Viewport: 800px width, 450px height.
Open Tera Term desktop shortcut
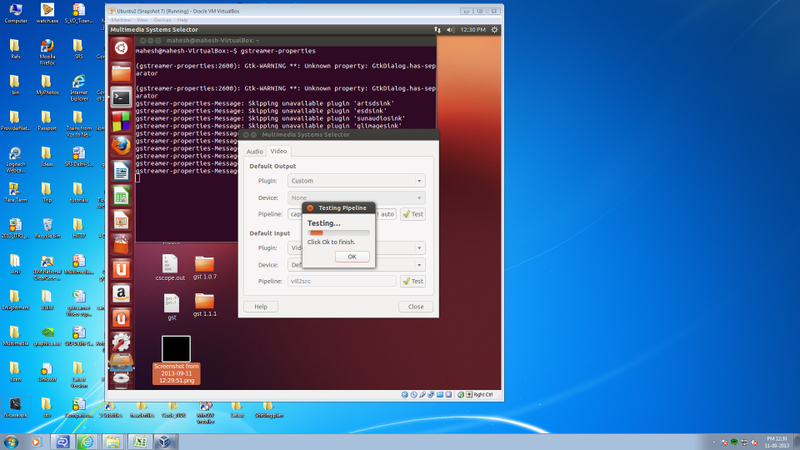(16, 193)
